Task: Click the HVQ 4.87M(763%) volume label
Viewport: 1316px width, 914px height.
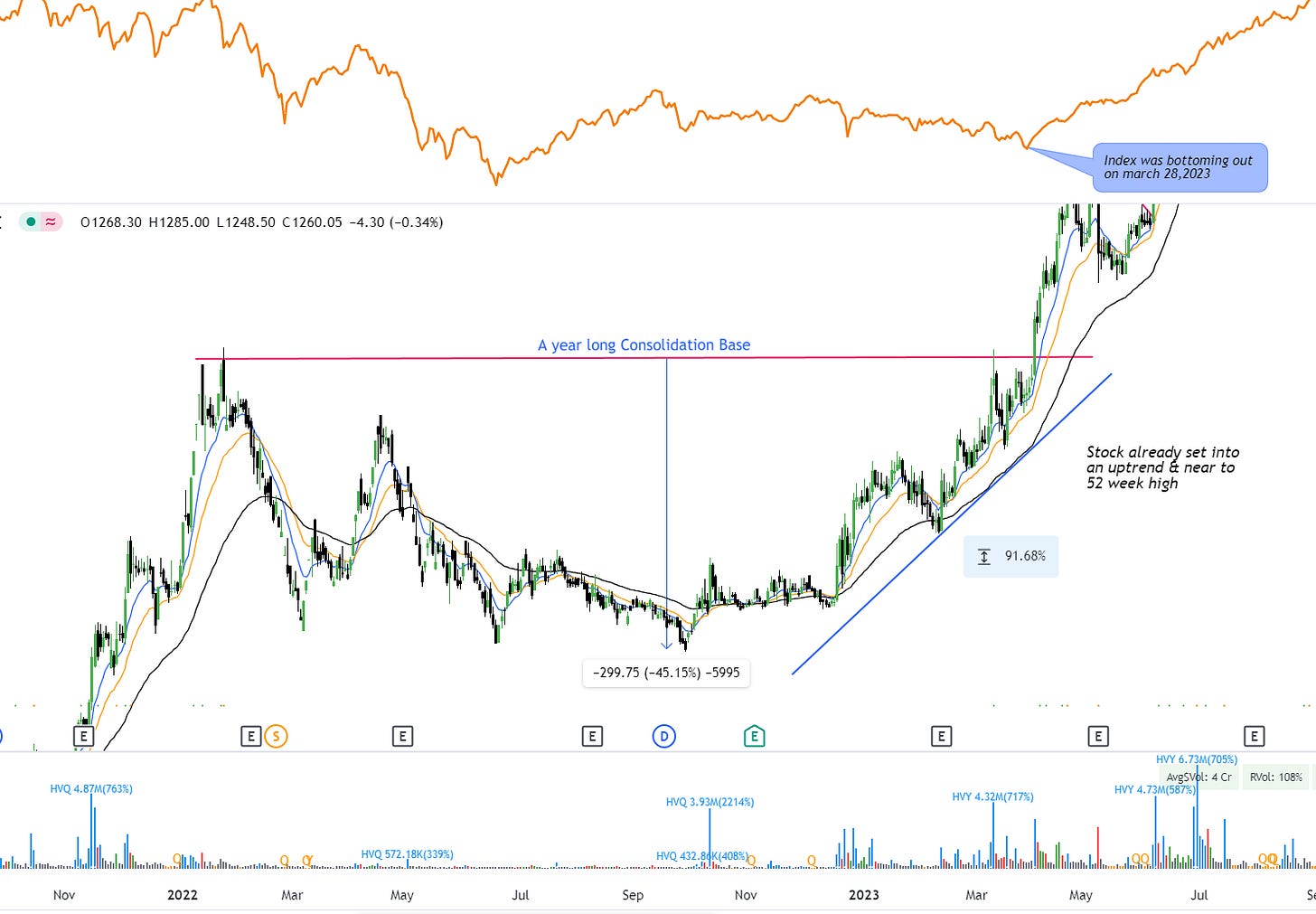Action: [x=90, y=789]
